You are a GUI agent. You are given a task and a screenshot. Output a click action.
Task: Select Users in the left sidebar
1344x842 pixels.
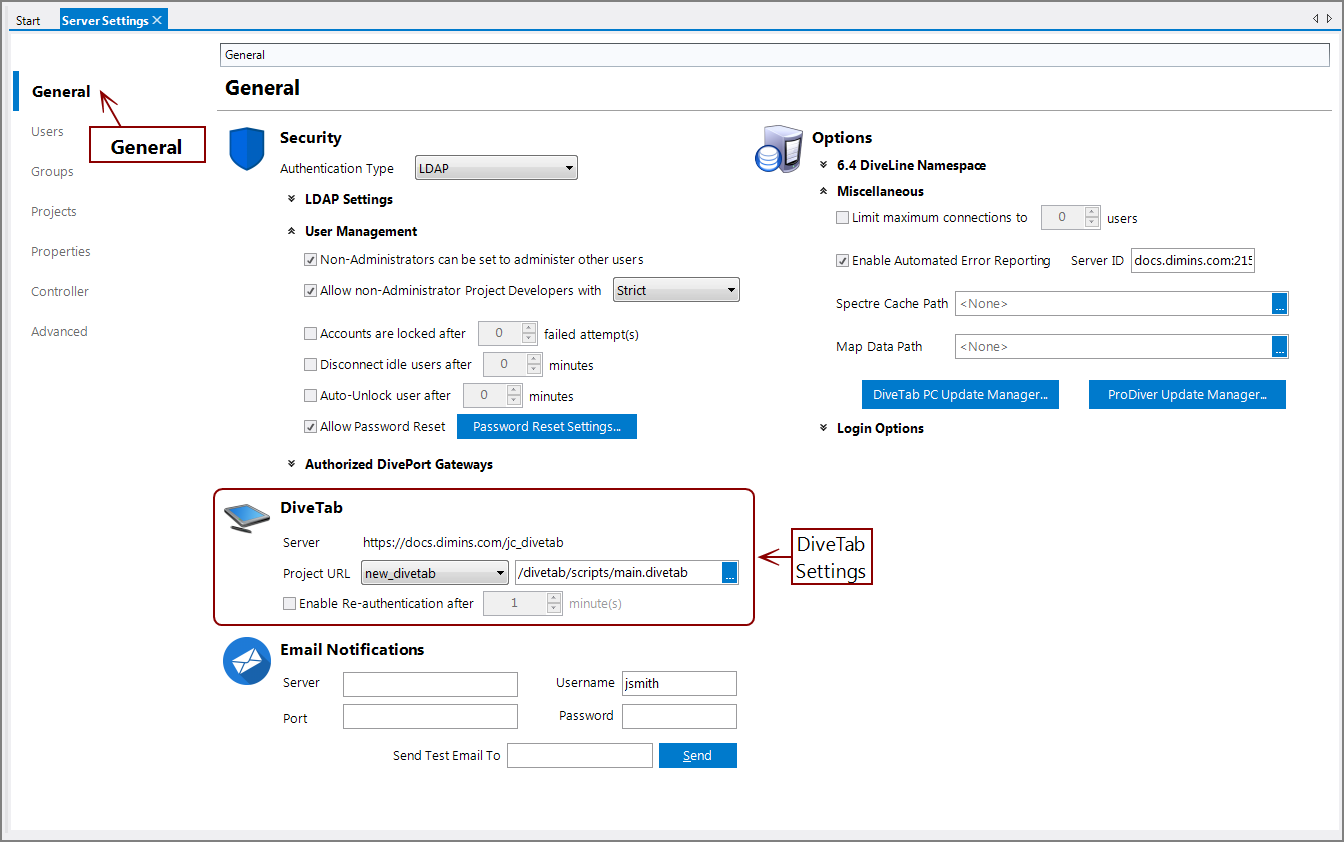47,132
